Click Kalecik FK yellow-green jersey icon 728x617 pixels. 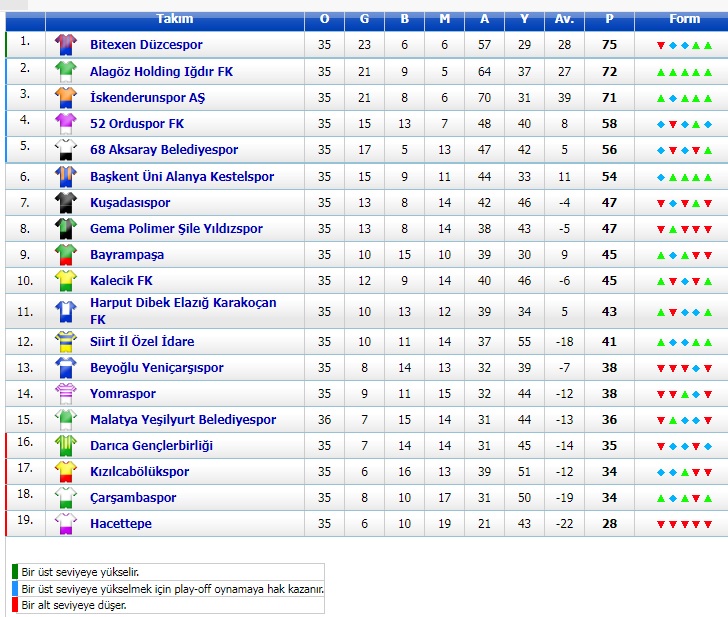pyautogui.click(x=65, y=280)
